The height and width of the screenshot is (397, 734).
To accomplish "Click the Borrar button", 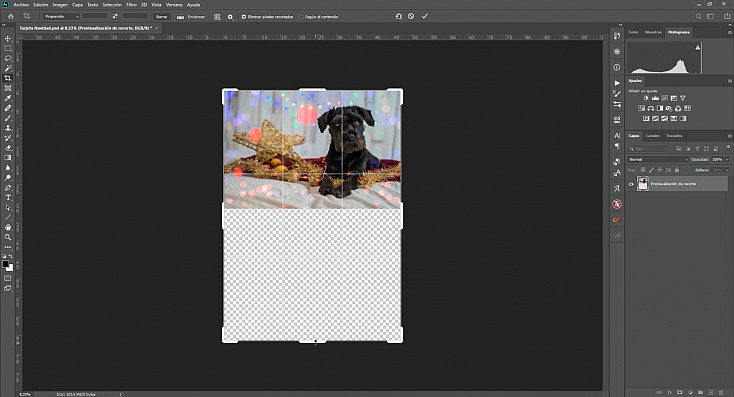I will point(161,17).
